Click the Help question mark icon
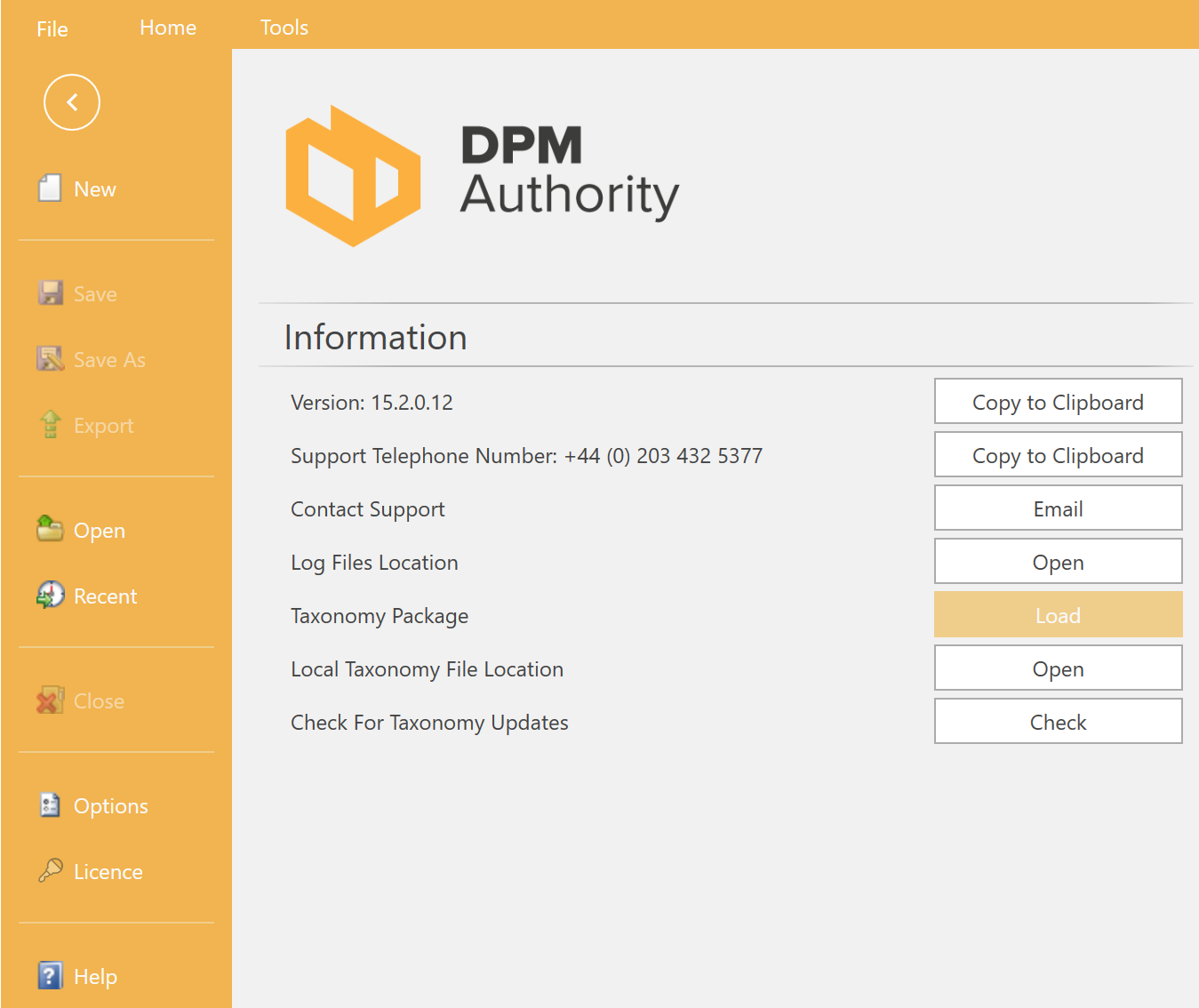The height and width of the screenshot is (1008, 1199). click(x=50, y=975)
